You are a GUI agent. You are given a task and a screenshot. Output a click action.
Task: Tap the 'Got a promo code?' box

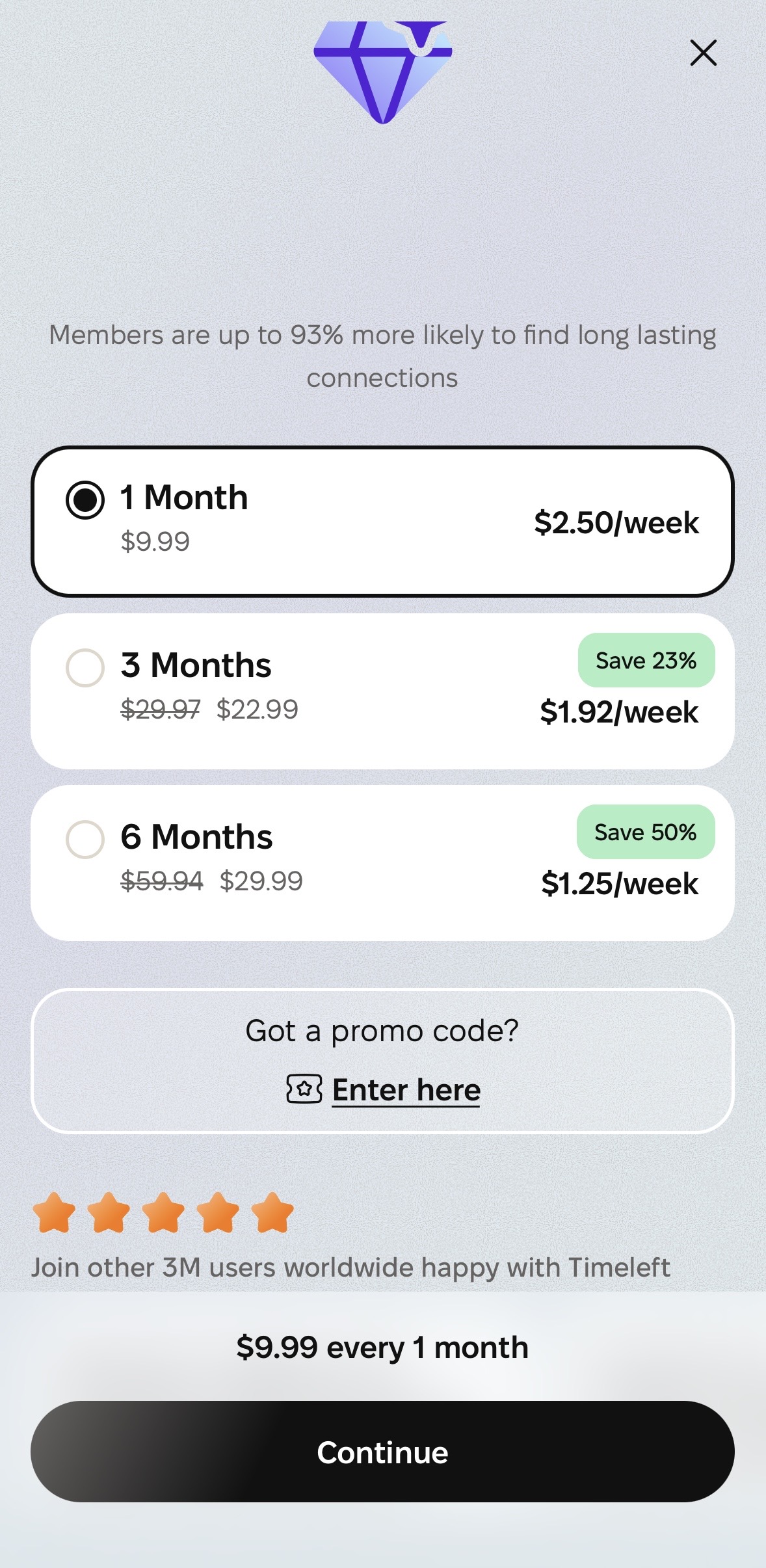click(x=382, y=1031)
